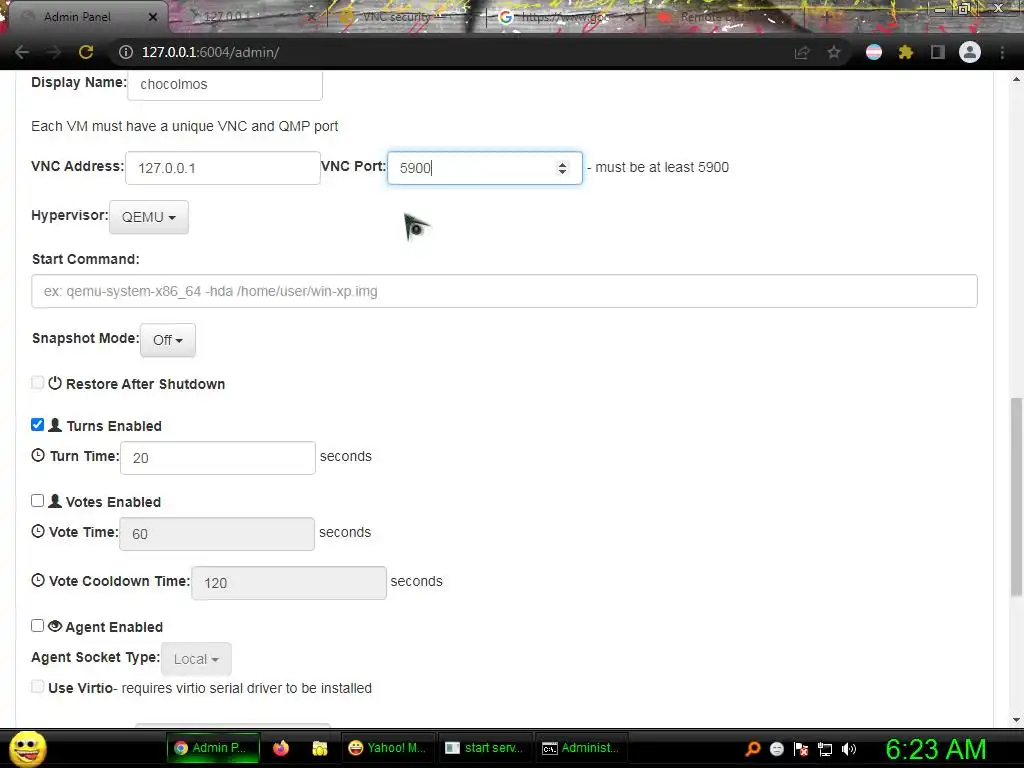1024x768 pixels.
Task: Click the Vote Cooldown Time field
Action: [x=289, y=583]
